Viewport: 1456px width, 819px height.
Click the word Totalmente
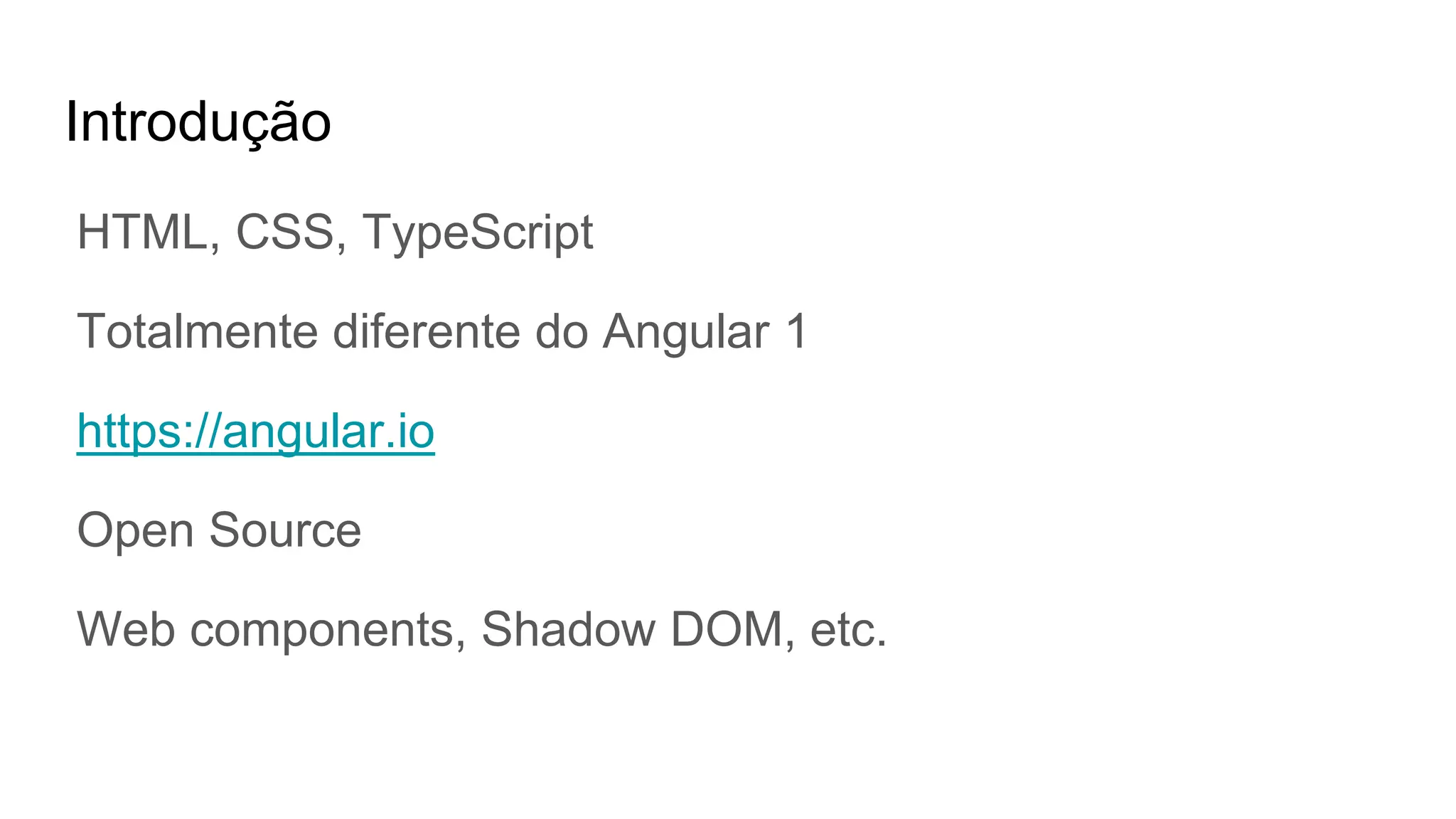[197, 331]
